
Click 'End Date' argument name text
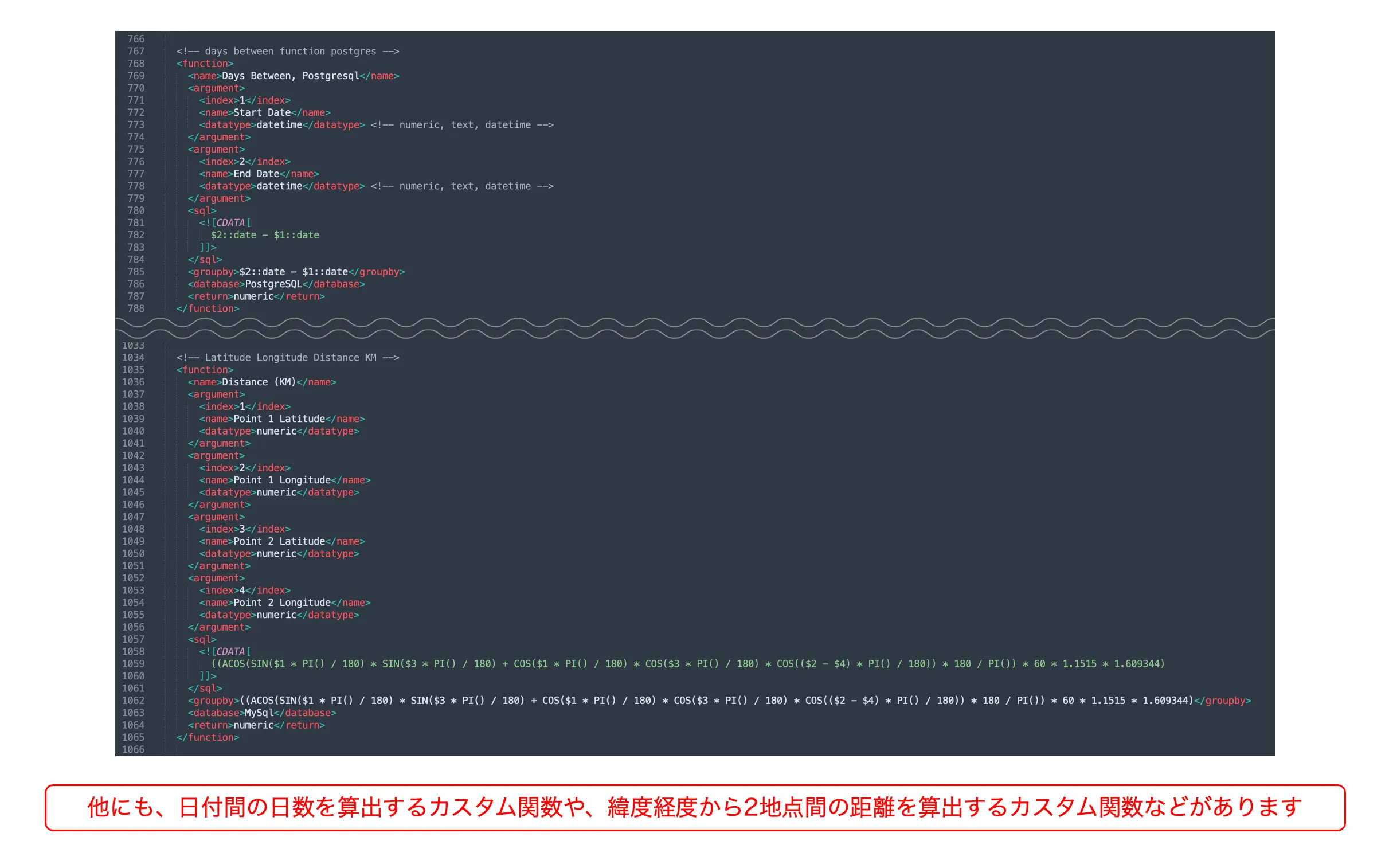point(256,174)
